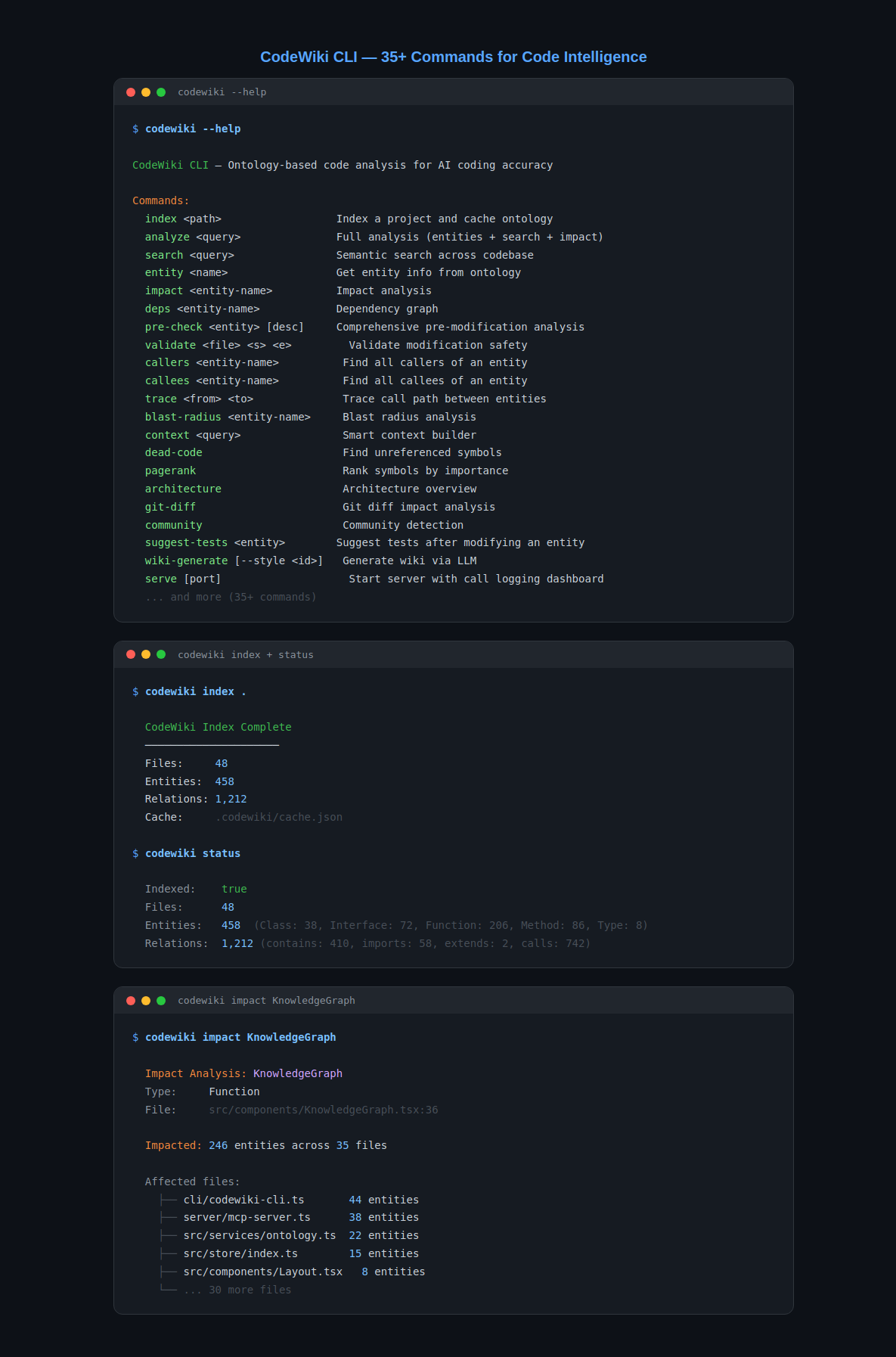Click the 'pre-check <entity> [desc]' command
Screen dimensions: 896x1357
click(225, 328)
